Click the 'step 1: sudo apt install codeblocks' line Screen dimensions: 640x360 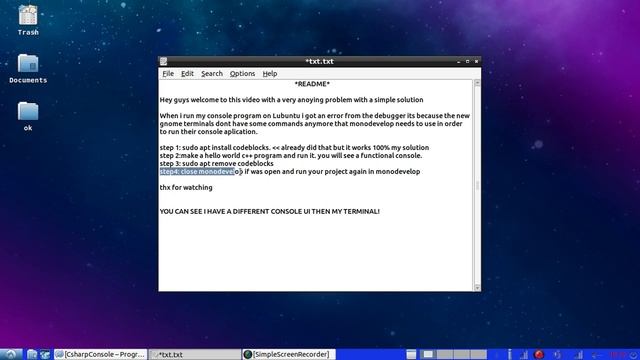tap(294, 147)
